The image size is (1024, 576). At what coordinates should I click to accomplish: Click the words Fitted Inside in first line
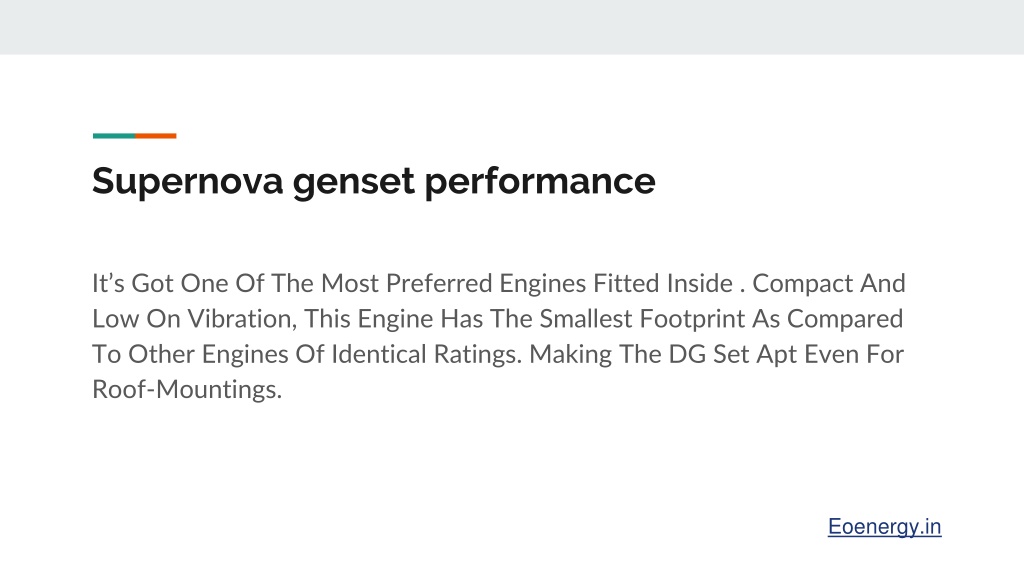click(663, 283)
